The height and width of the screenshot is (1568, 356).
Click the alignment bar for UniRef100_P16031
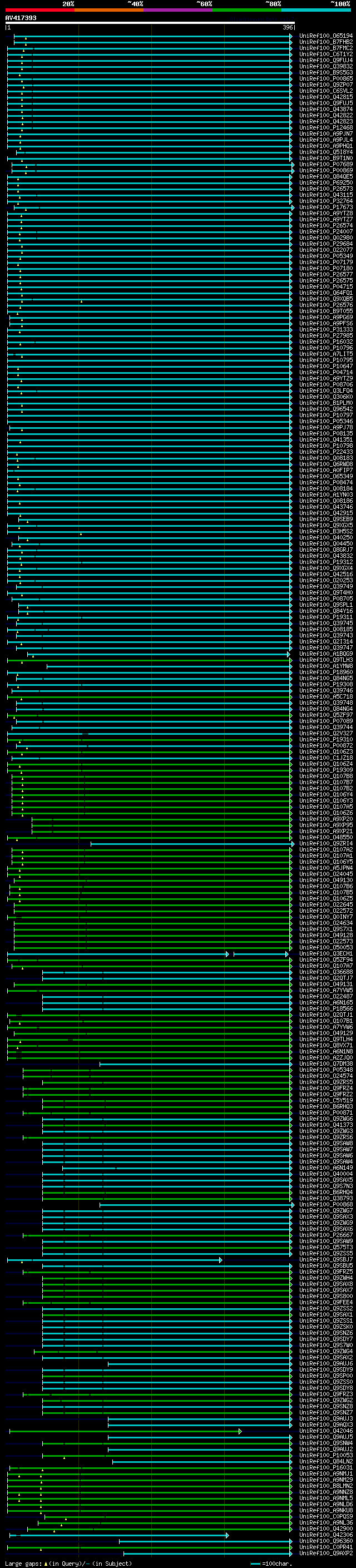(150, 1467)
